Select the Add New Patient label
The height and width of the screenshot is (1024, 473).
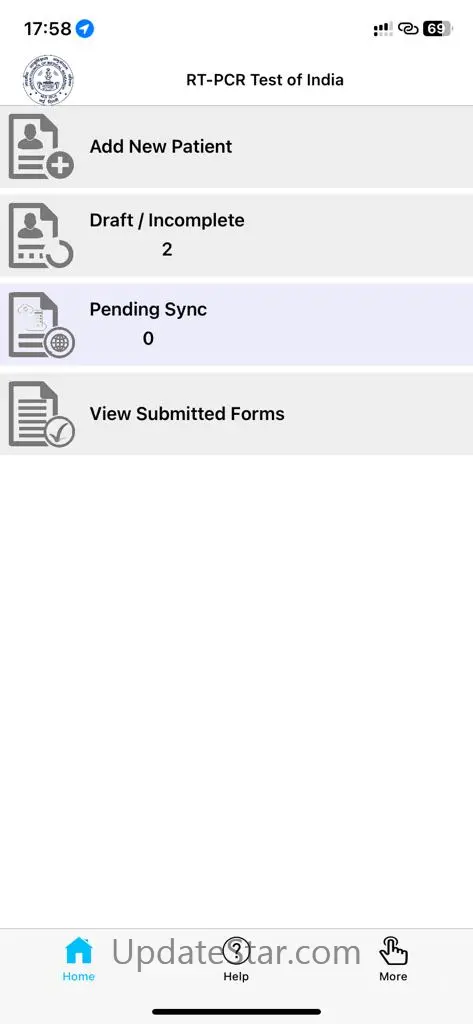point(161,146)
